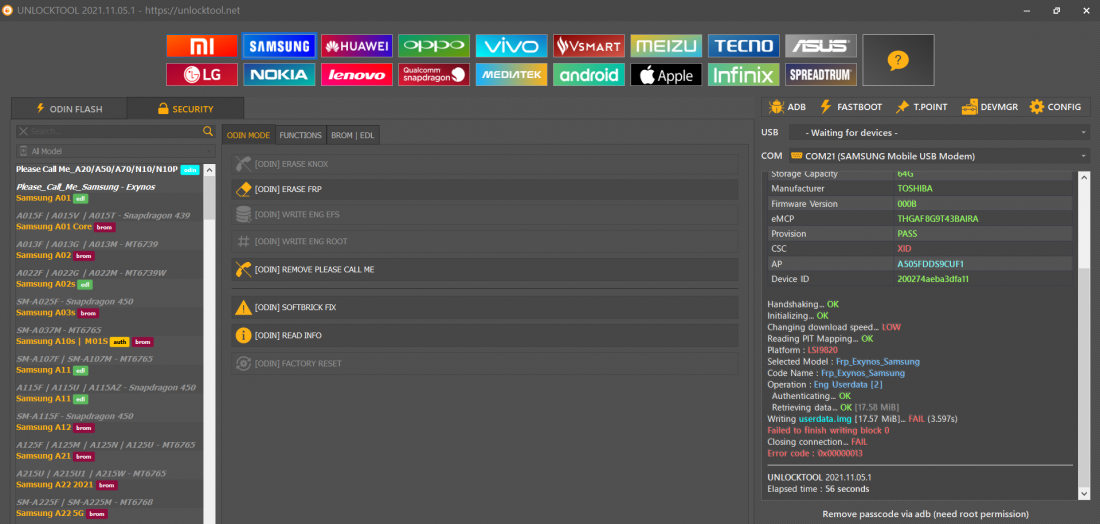The height and width of the screenshot is (524, 1100).
Task: Click [ODIN] REMOVE PLEASE CALL ME
Action: [485, 269]
